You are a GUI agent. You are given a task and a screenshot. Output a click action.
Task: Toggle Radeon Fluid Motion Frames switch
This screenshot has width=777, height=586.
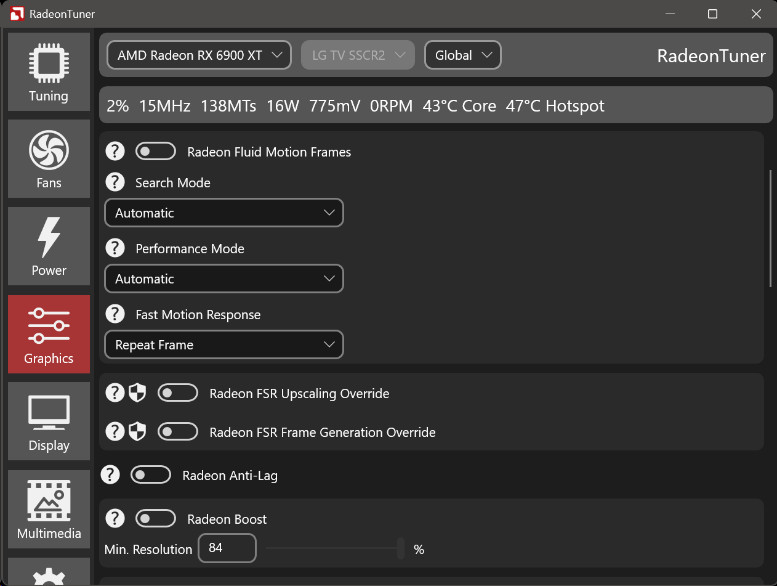tap(156, 152)
